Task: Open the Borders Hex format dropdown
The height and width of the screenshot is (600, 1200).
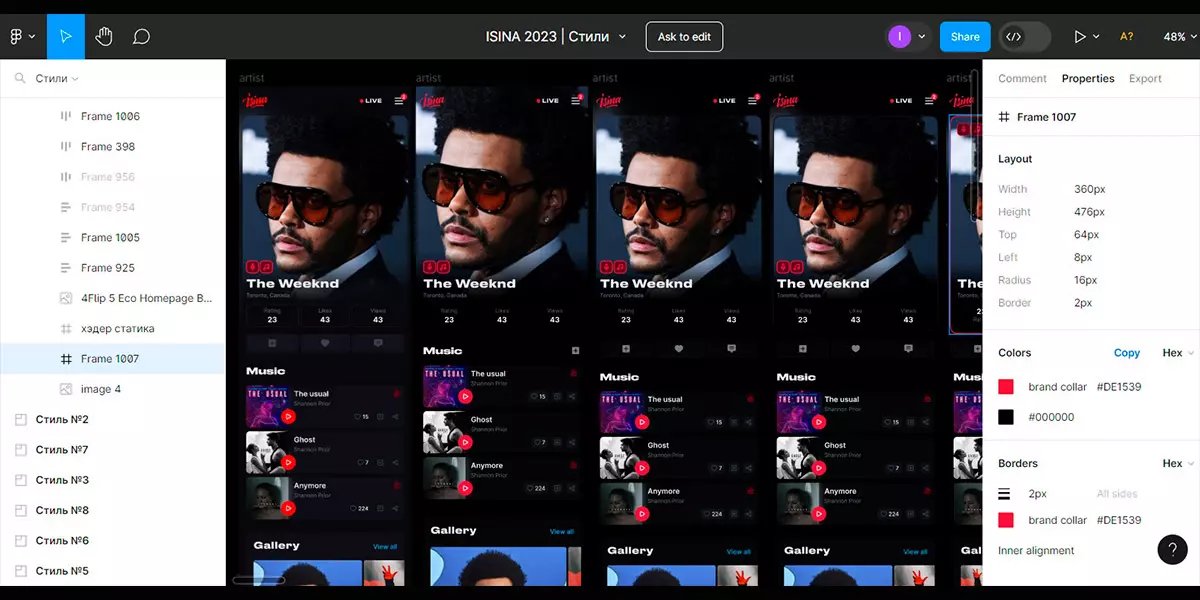Action: coord(1177,463)
